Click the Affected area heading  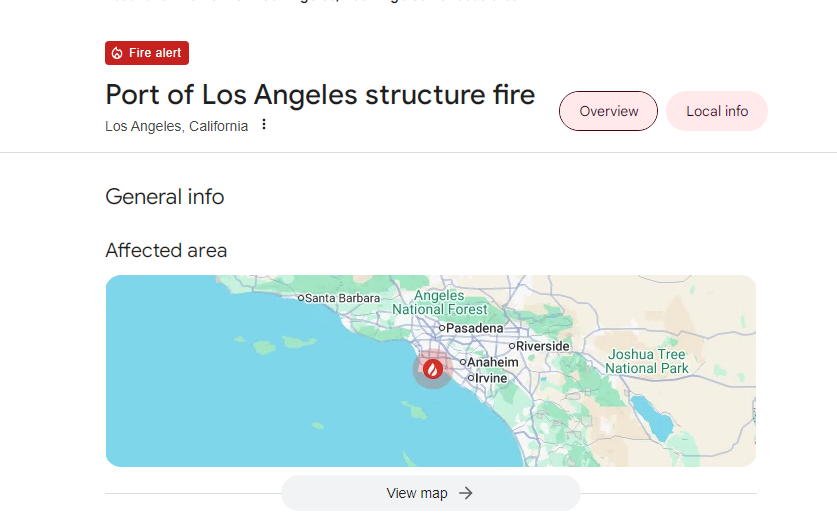pyautogui.click(x=166, y=250)
